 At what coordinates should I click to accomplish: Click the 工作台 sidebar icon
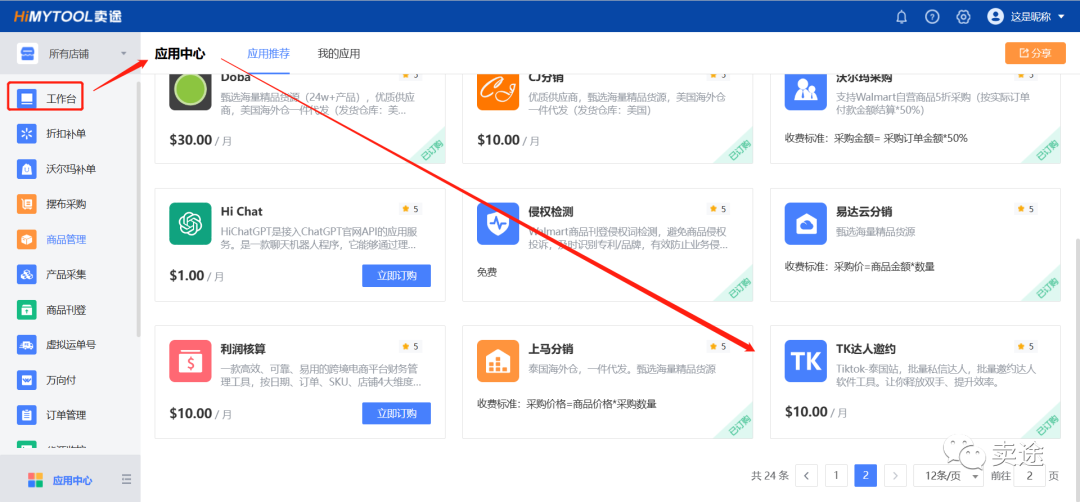pos(27,98)
